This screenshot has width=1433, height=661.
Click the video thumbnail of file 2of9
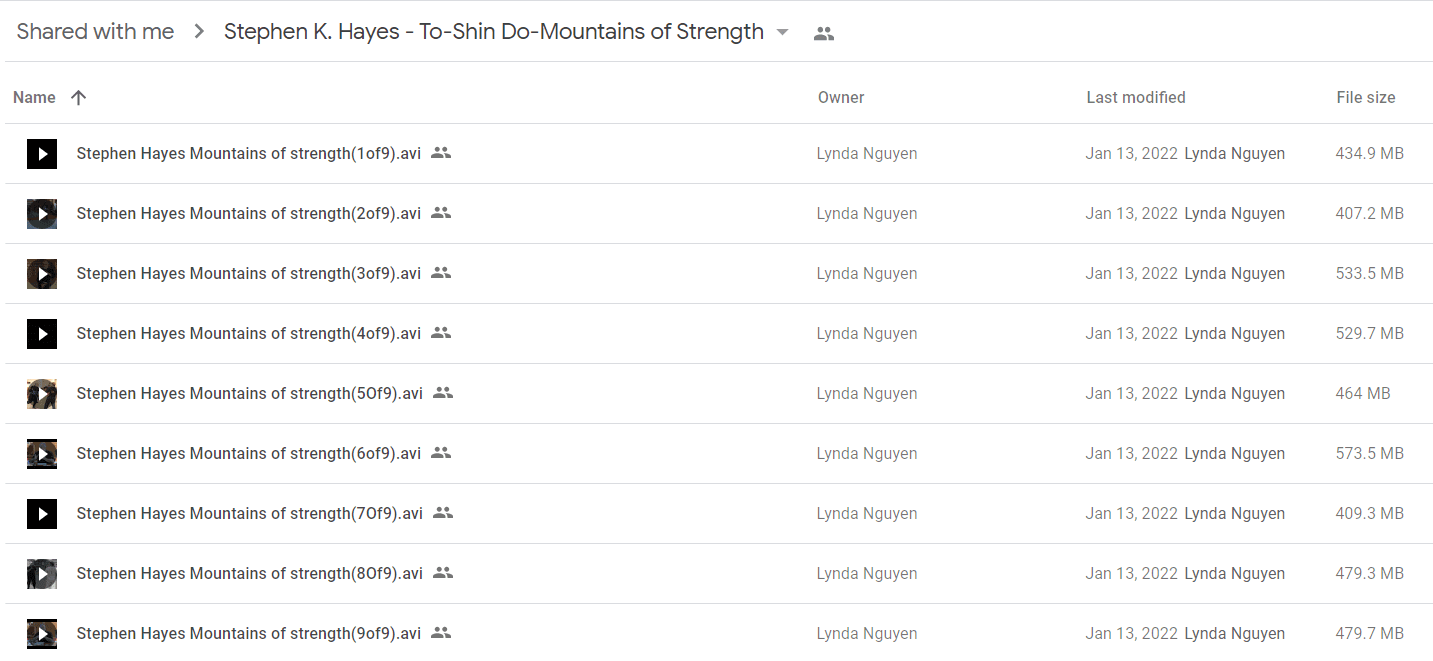pyautogui.click(x=42, y=214)
